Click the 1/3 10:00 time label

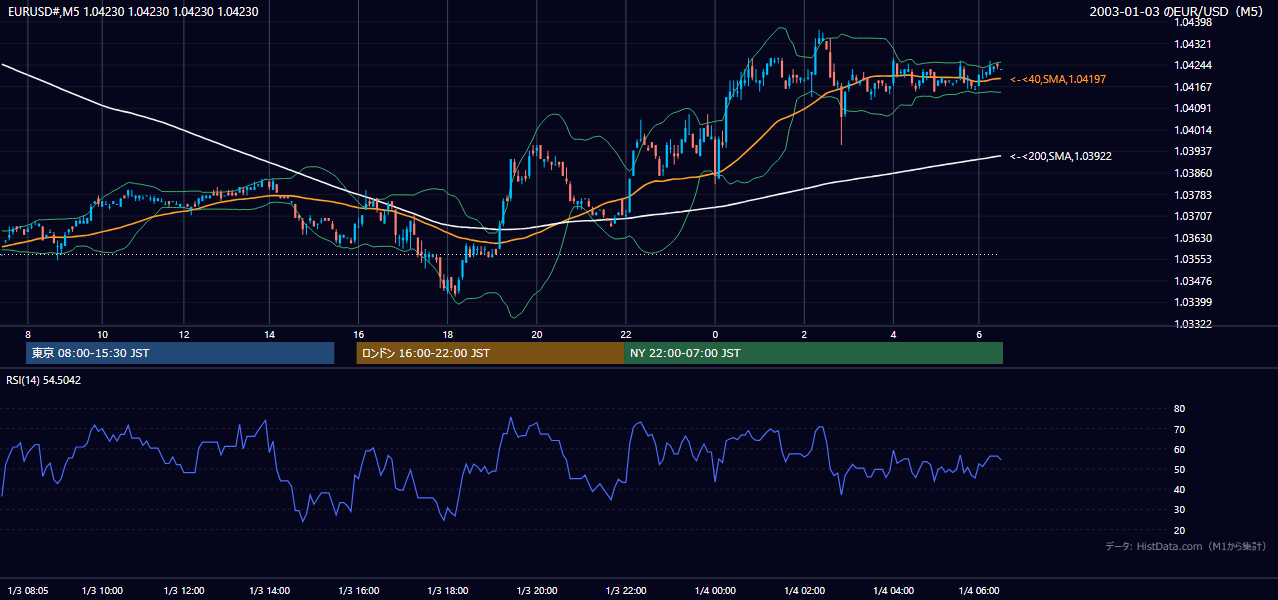coord(102,591)
